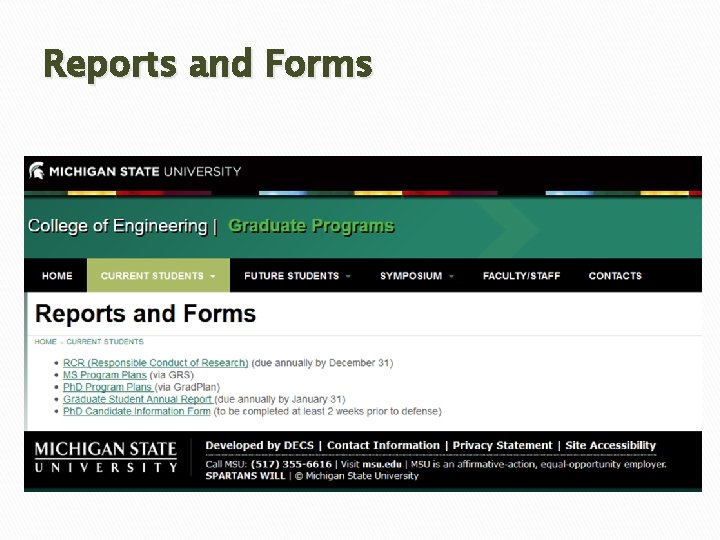Click the '(due annually by January 31)' text
The height and width of the screenshot is (540, 720).
[x=280, y=399]
